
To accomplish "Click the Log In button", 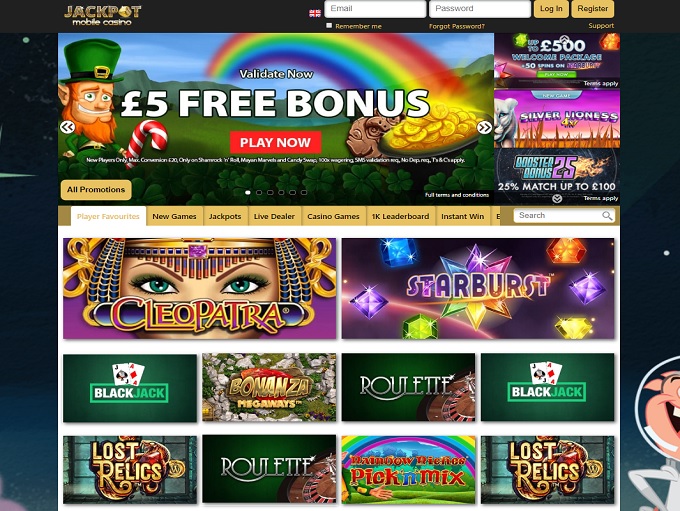I will click(551, 9).
